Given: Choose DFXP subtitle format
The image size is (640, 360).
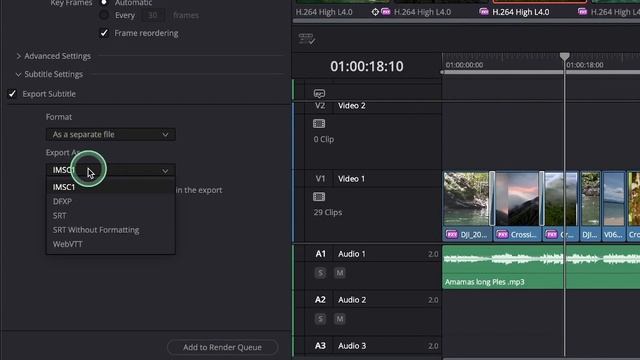Looking at the screenshot, I should tap(111, 201).
